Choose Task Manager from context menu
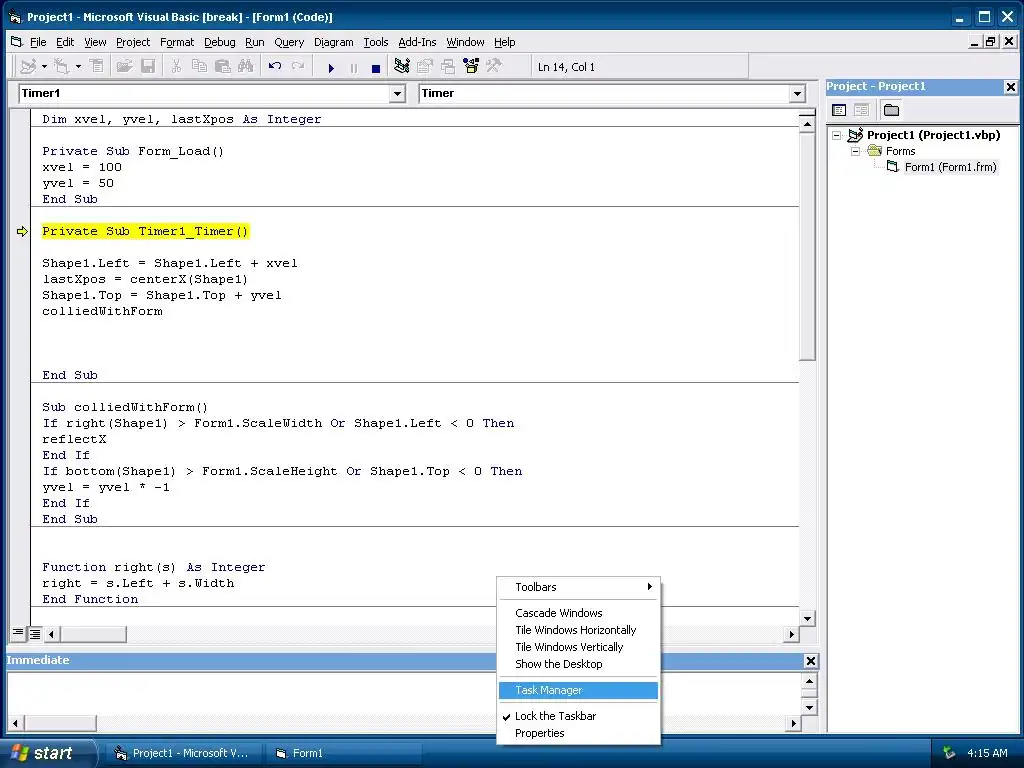Screen dimensions: 1024x768 579,690
